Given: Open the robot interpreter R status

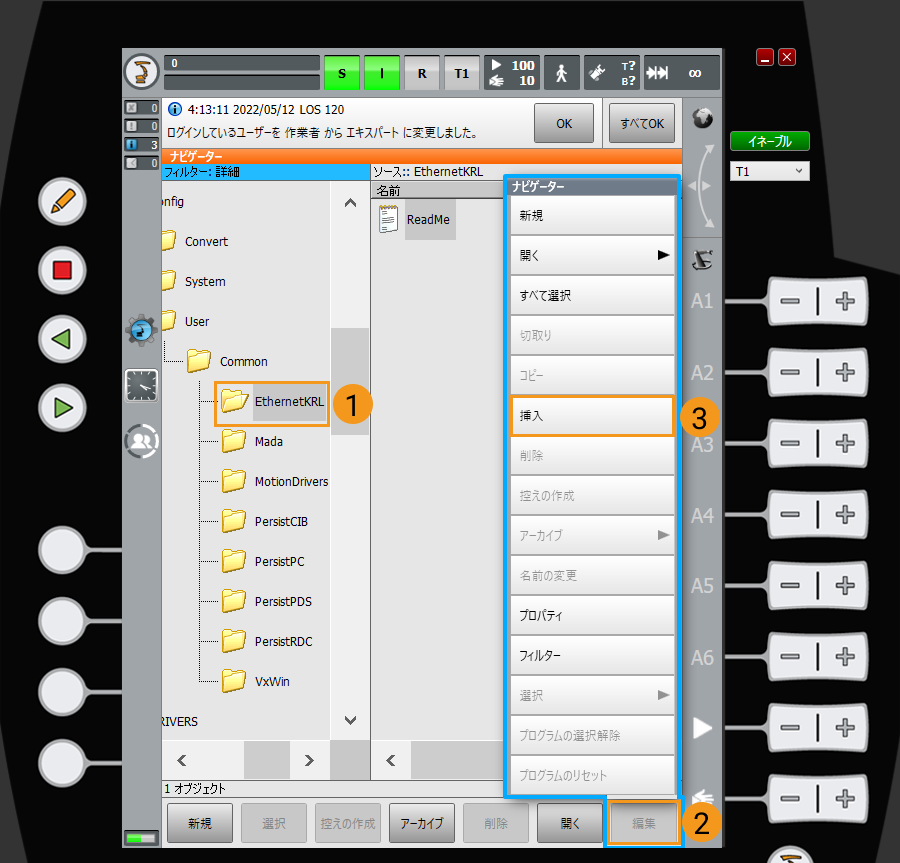Looking at the screenshot, I should (x=422, y=73).
